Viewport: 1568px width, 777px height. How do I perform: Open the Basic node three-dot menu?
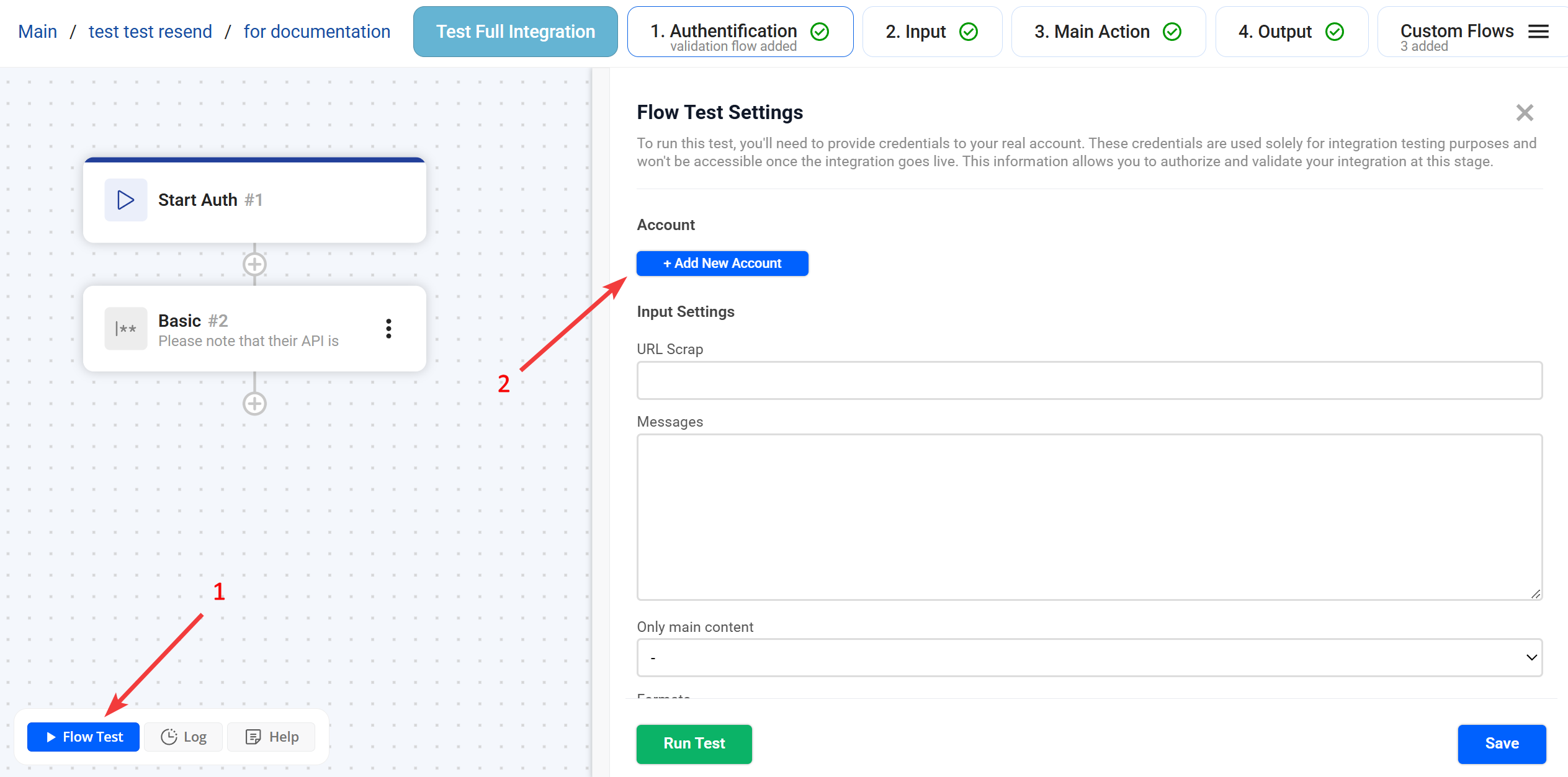[x=388, y=329]
